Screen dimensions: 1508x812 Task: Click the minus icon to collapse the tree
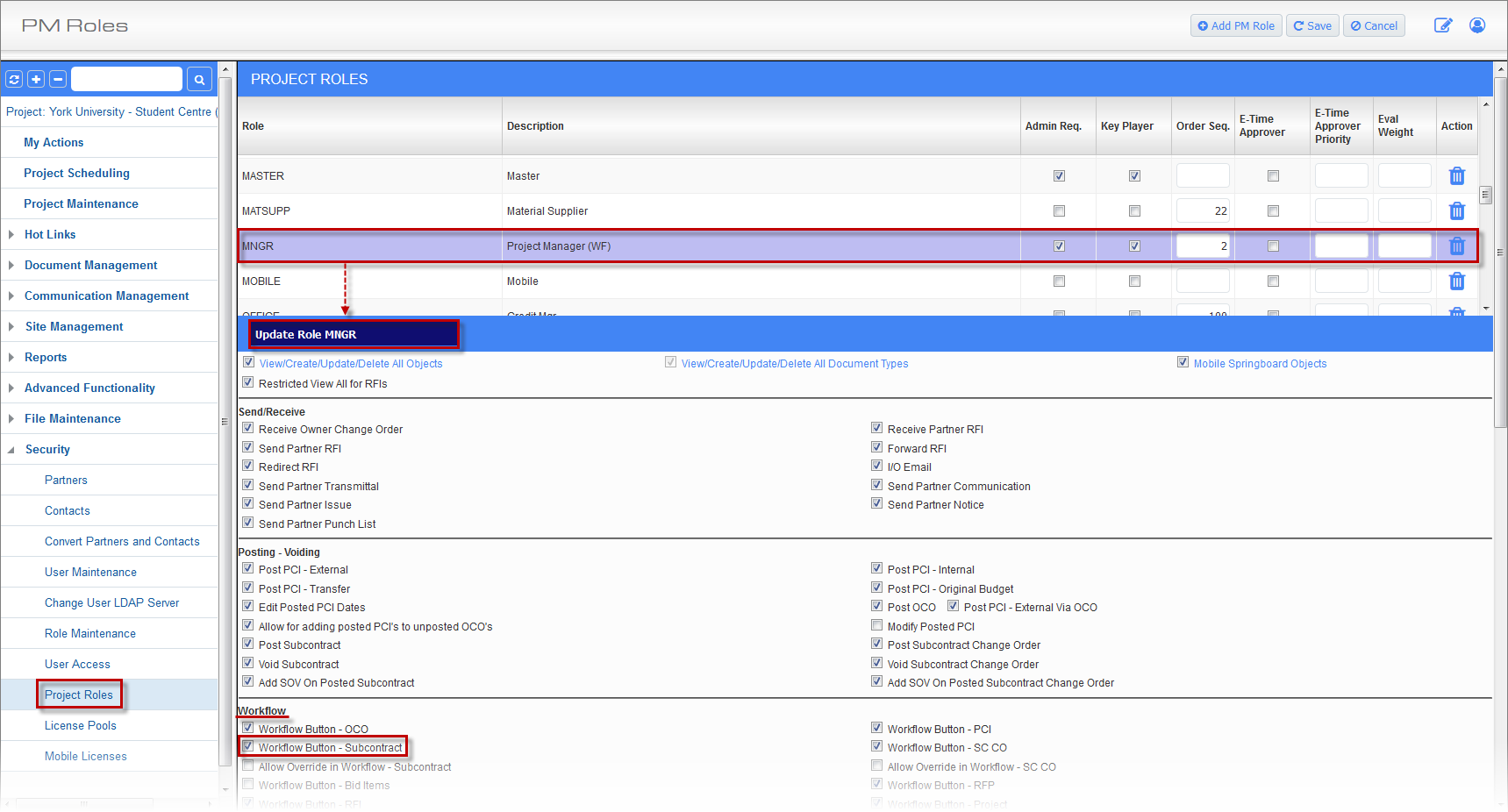pos(57,79)
